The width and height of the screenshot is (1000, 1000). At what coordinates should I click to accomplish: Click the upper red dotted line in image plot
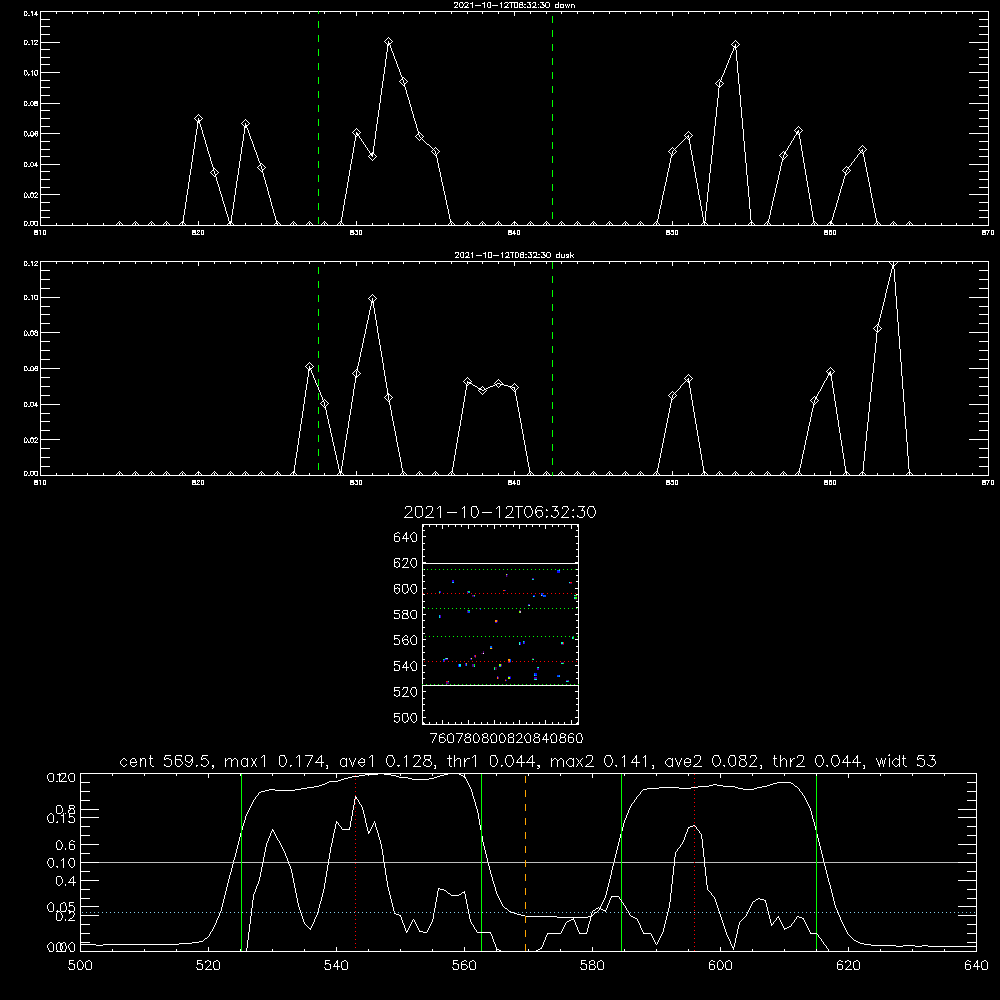500,594
